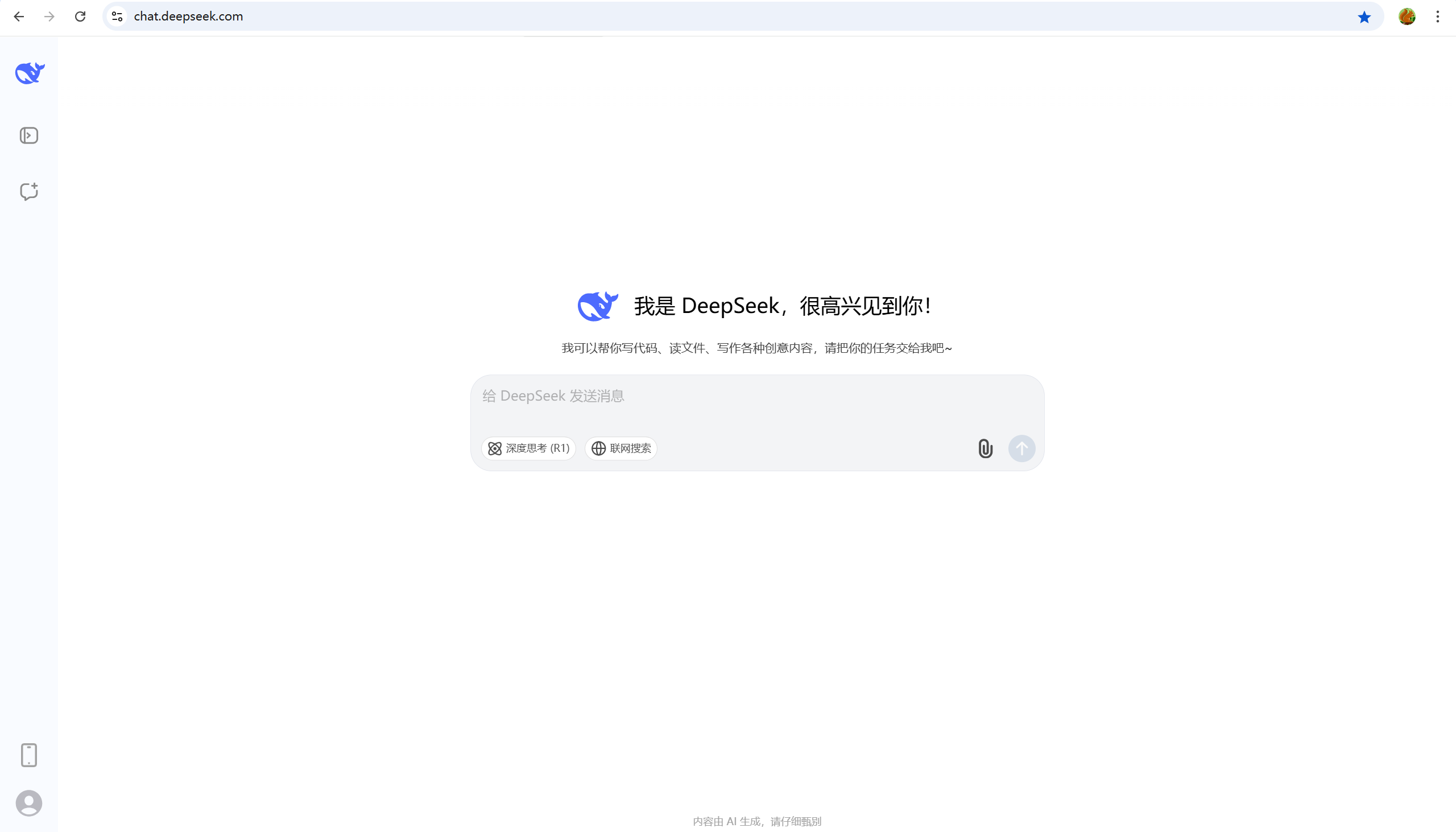View site information for chat.deepseek.com
Image resolution: width=1456 pixels, height=832 pixels.
(x=117, y=16)
